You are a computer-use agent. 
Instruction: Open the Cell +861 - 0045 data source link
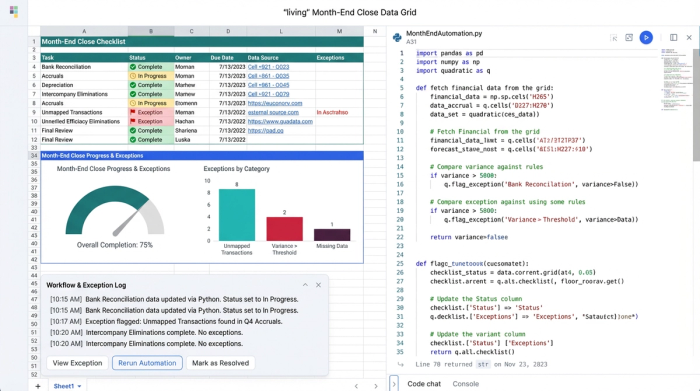[268, 85]
